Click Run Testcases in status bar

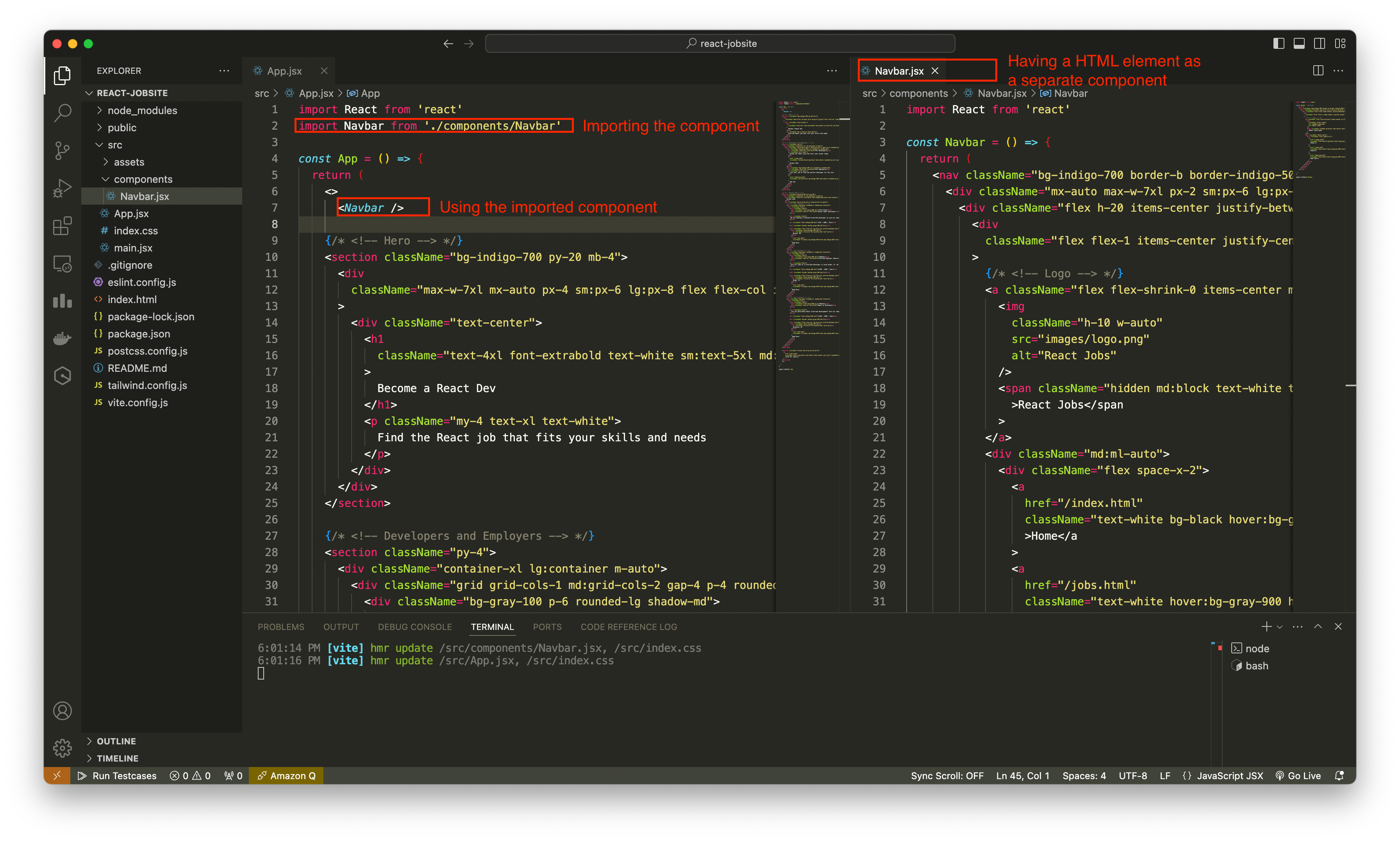tap(117, 776)
